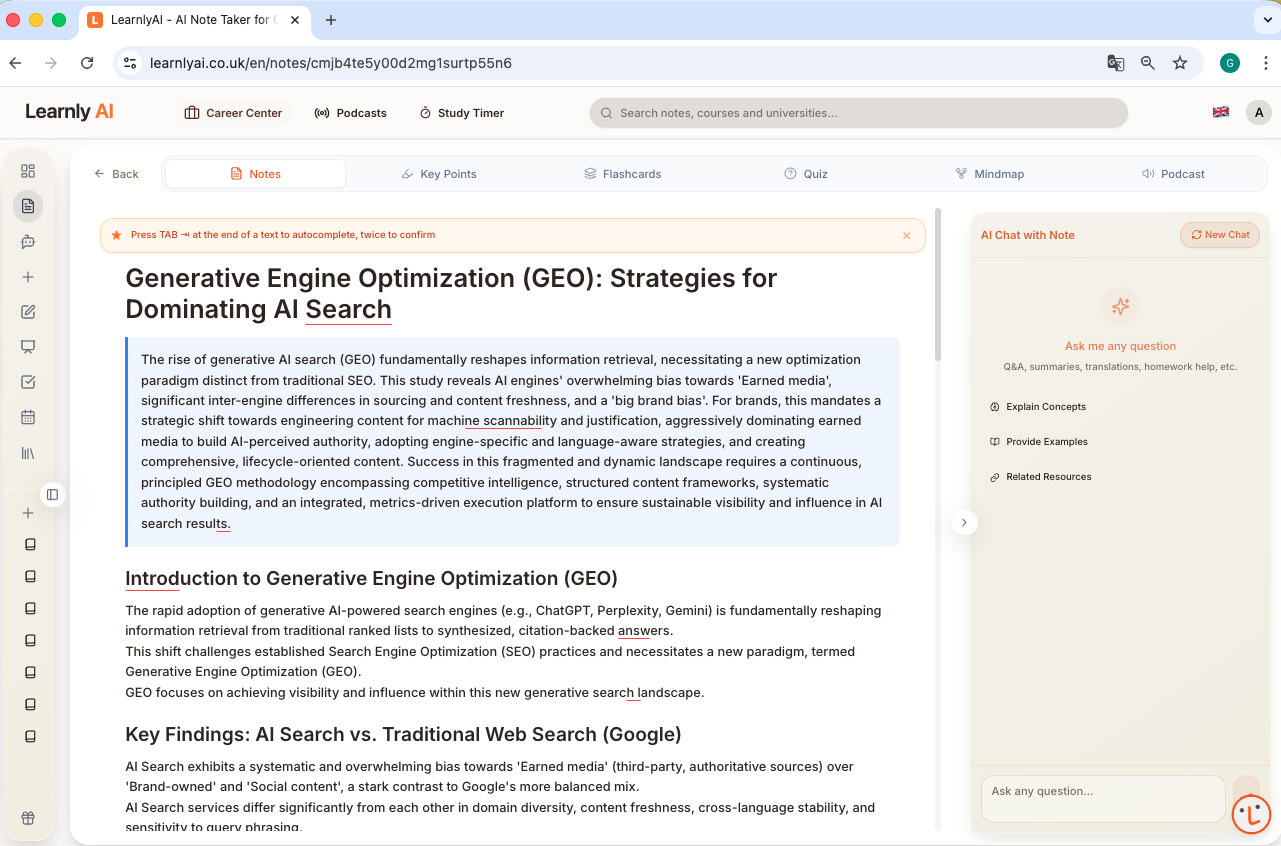This screenshot has height=846, width=1281.
Task: Open the library icon in the left sidebar
Action: click(28, 452)
